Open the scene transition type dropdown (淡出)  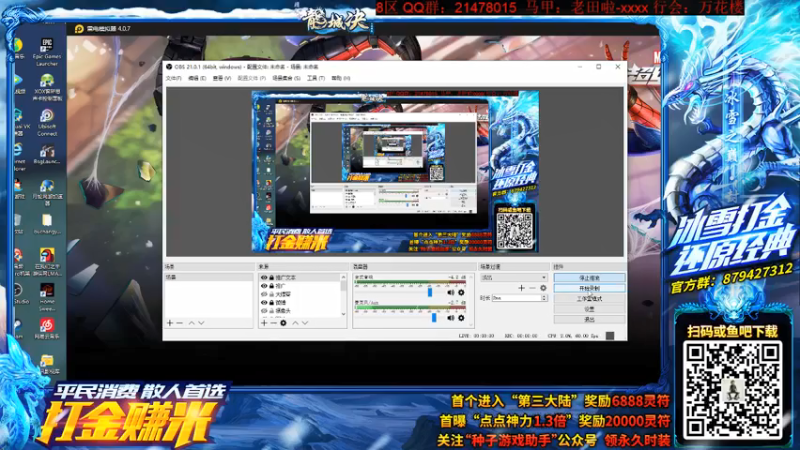coord(513,278)
